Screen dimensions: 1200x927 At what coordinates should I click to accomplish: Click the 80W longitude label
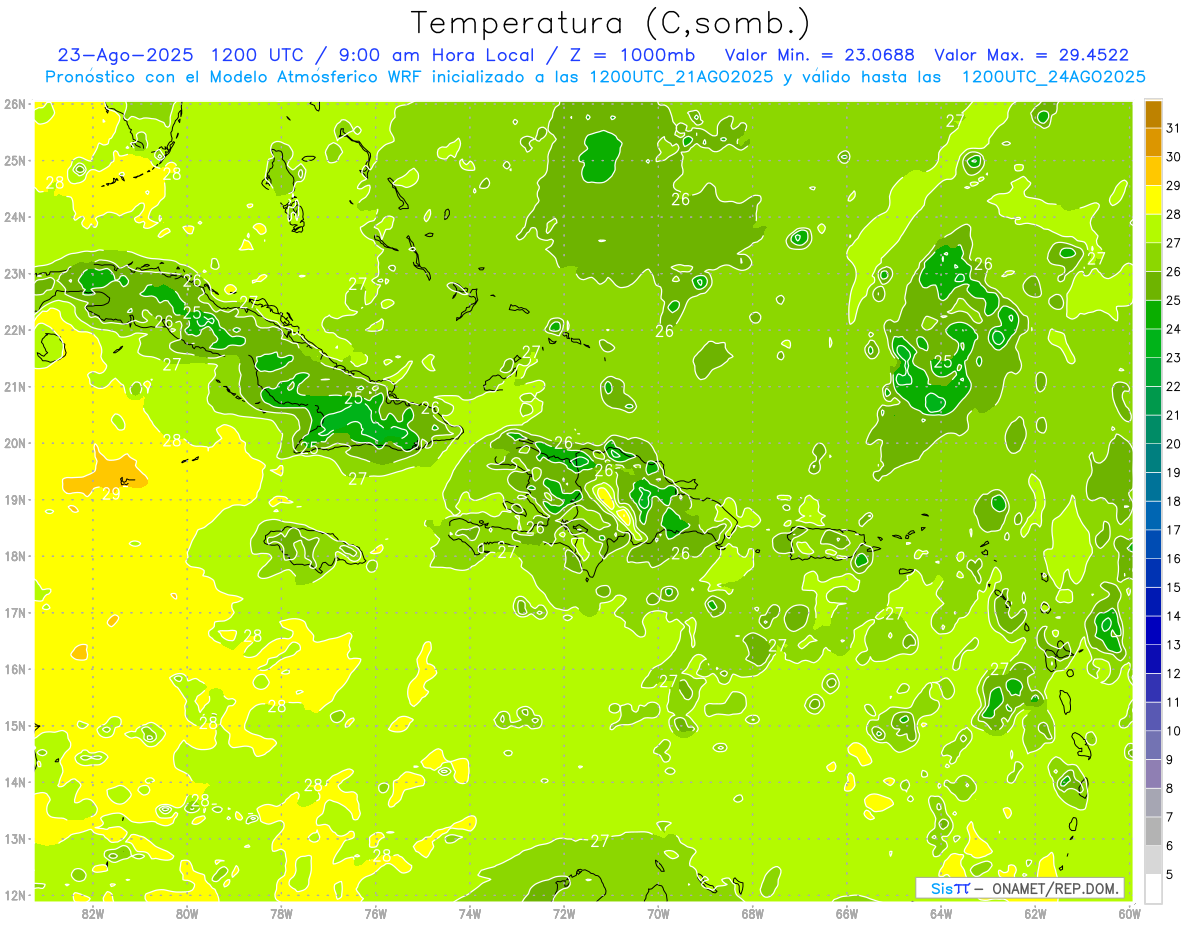coord(187,912)
